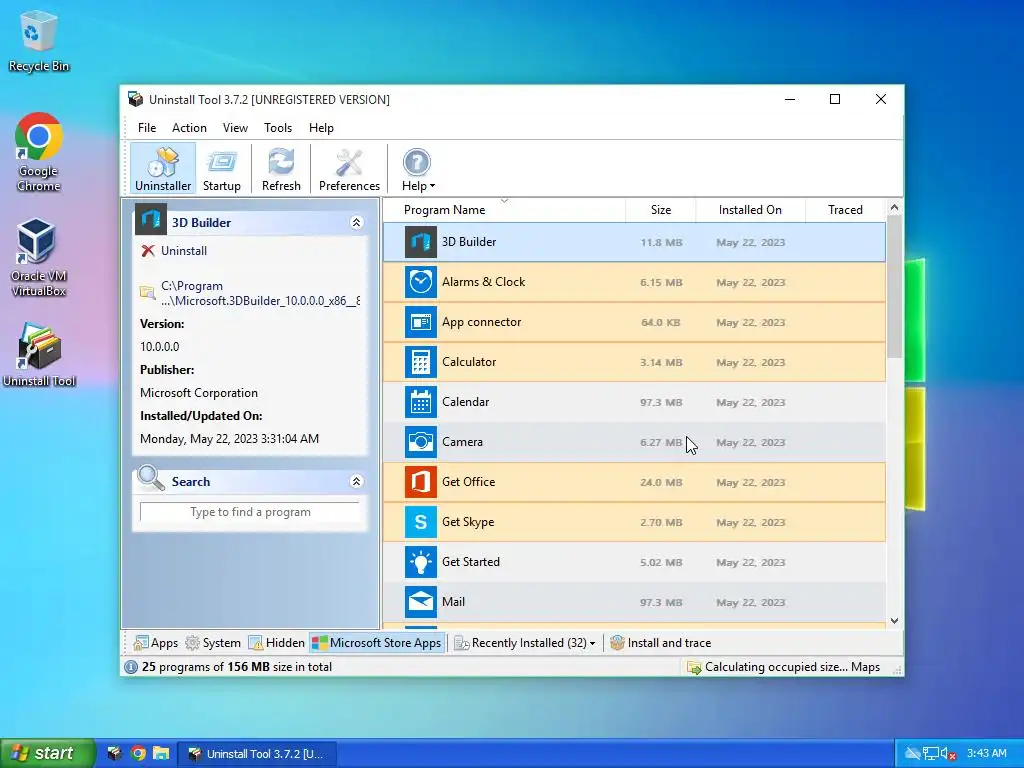Viewport: 1024px width, 768px height.
Task: Sort by Size column header
Action: 661,210
